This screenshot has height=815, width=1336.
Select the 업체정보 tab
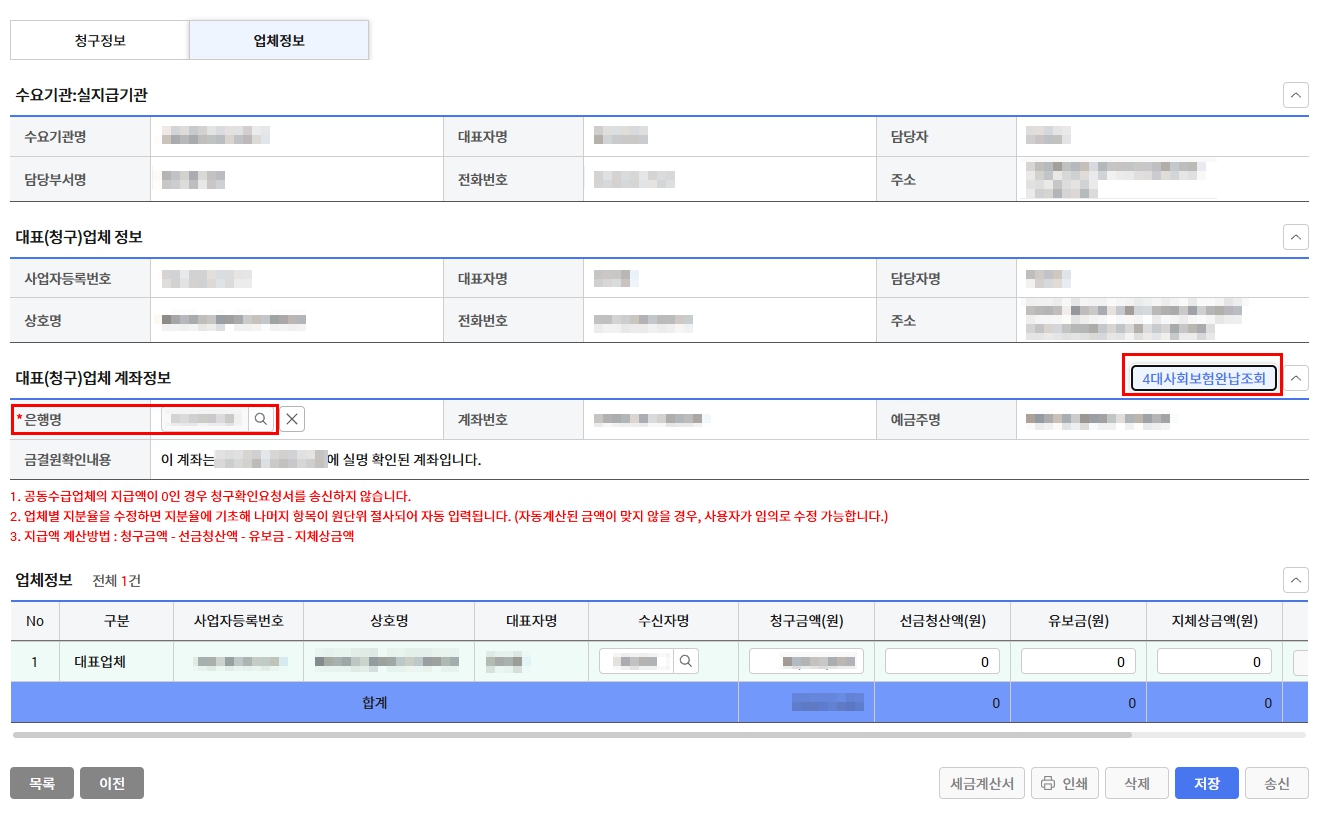coord(279,39)
